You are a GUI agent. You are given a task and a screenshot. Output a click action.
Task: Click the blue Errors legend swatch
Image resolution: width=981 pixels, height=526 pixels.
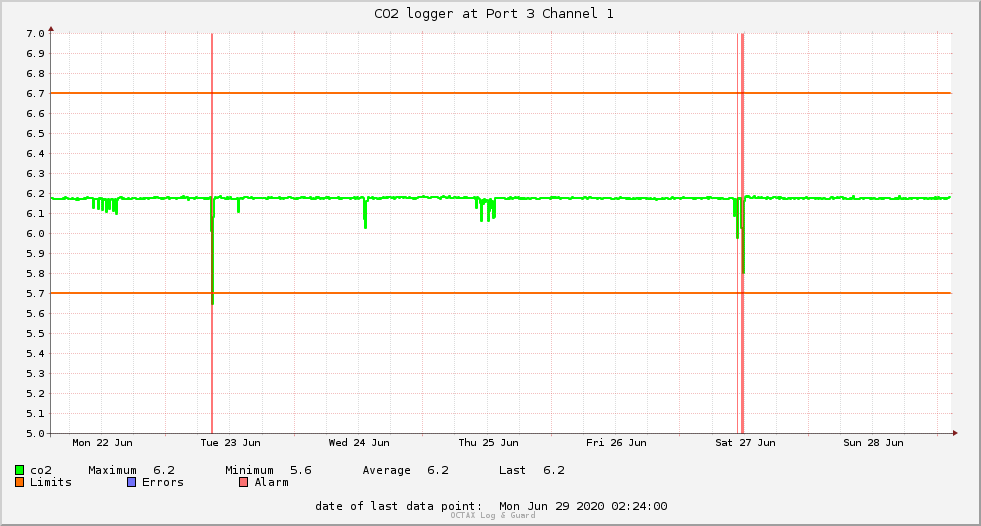click(131, 482)
